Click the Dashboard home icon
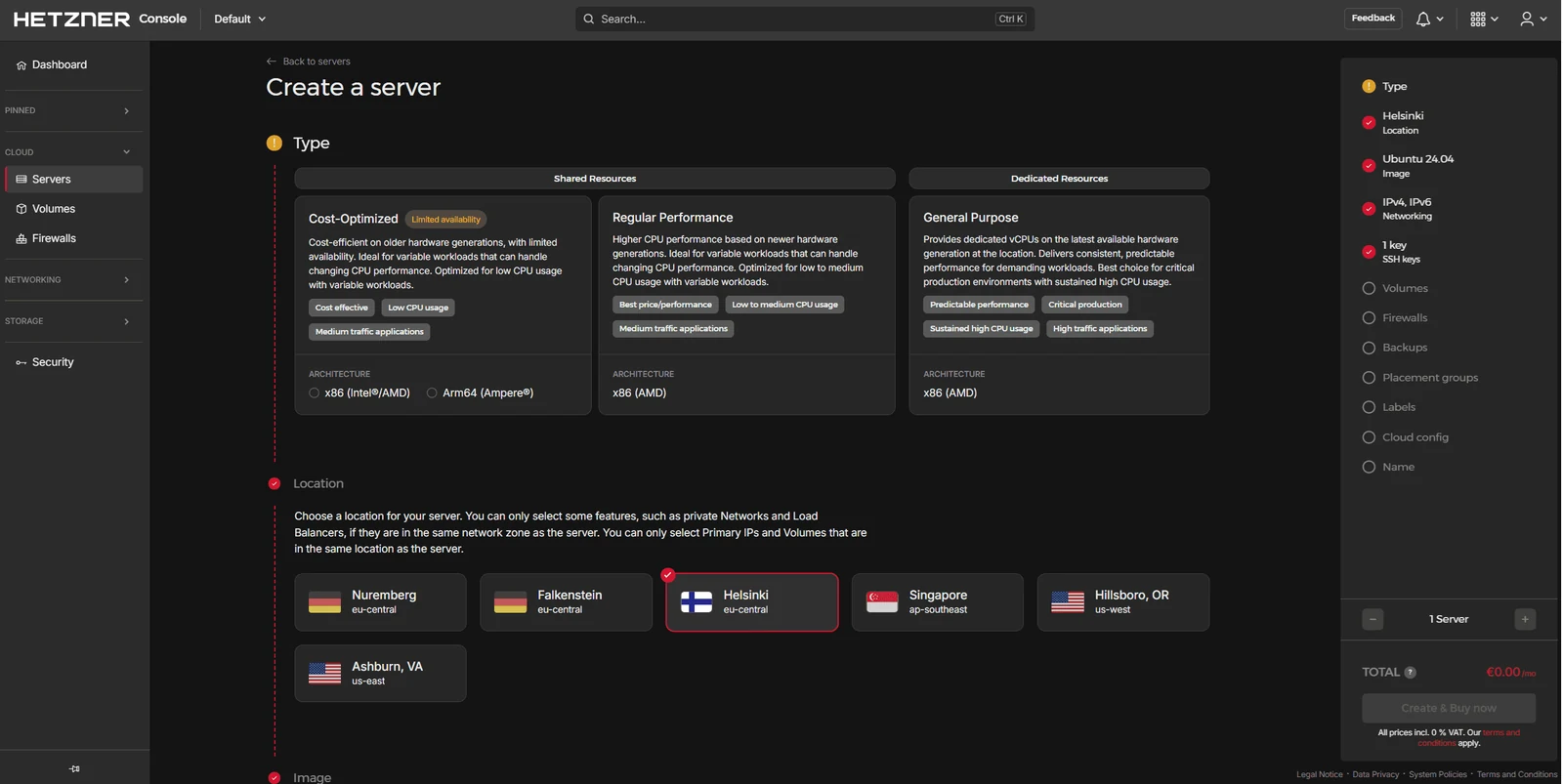The image size is (1563, 784). pyautogui.click(x=21, y=65)
